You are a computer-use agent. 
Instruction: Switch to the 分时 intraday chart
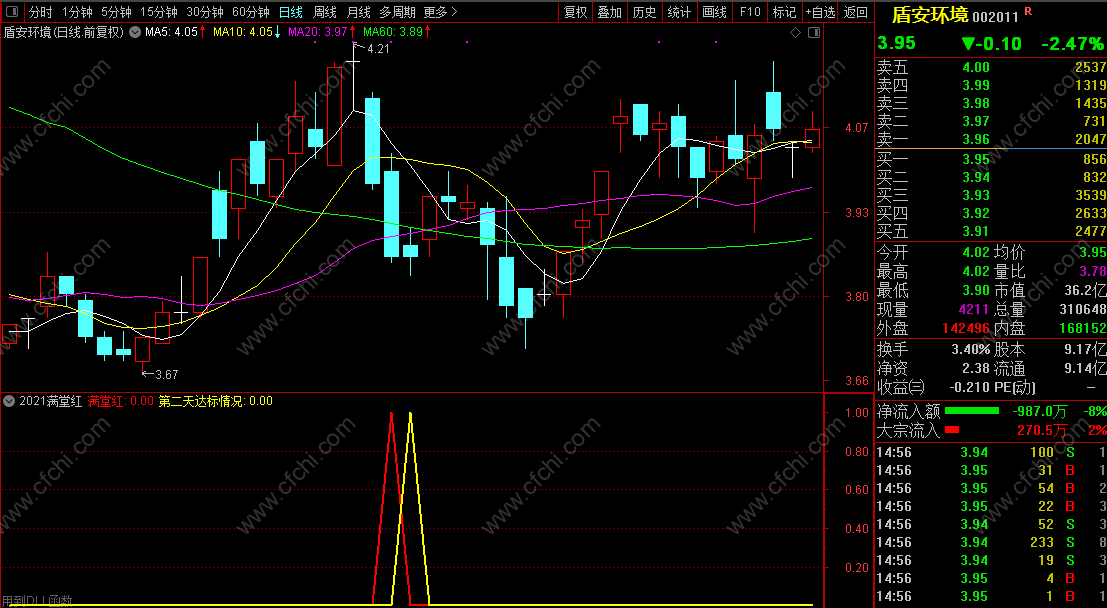pyautogui.click(x=40, y=12)
